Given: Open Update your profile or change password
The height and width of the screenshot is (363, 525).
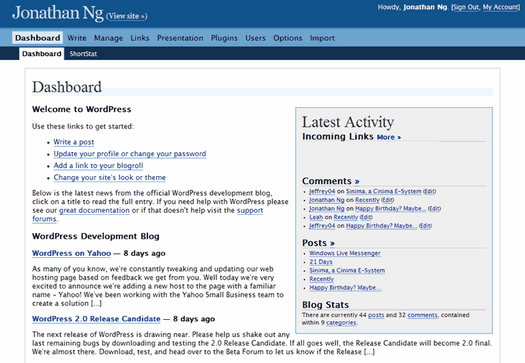Looking at the screenshot, I should point(130,154).
